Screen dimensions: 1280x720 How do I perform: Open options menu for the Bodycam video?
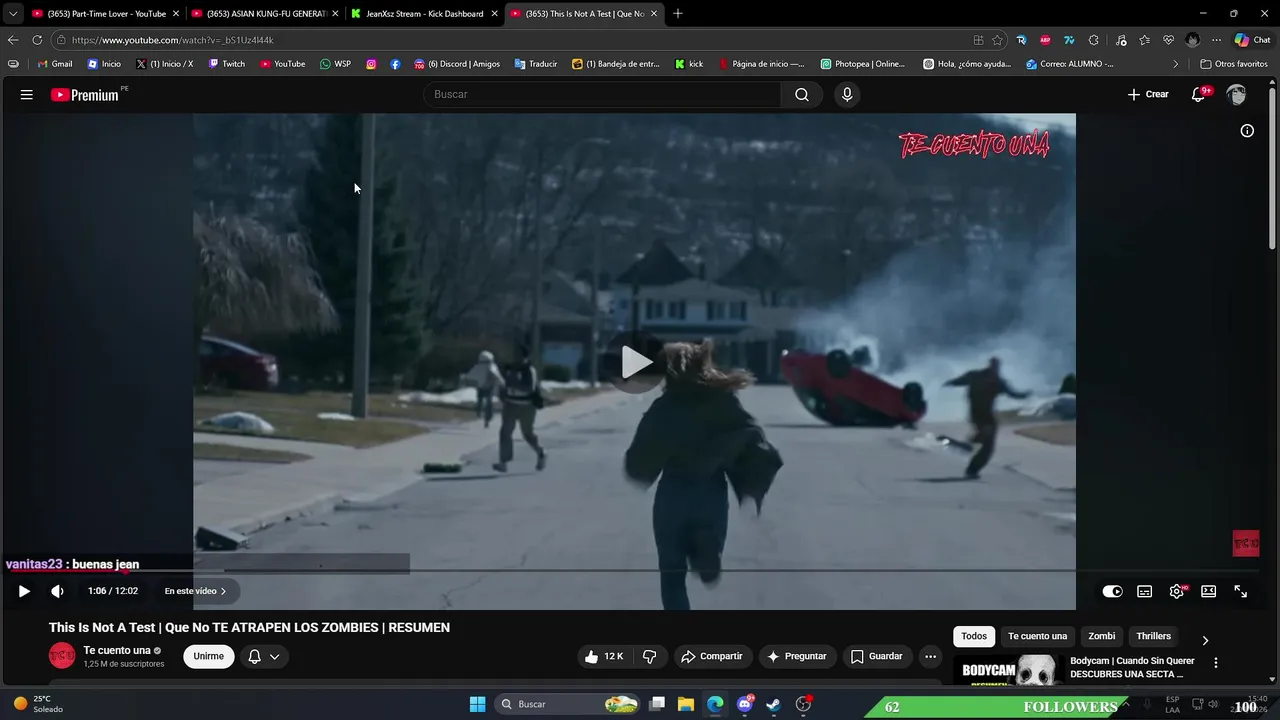coord(1216,663)
